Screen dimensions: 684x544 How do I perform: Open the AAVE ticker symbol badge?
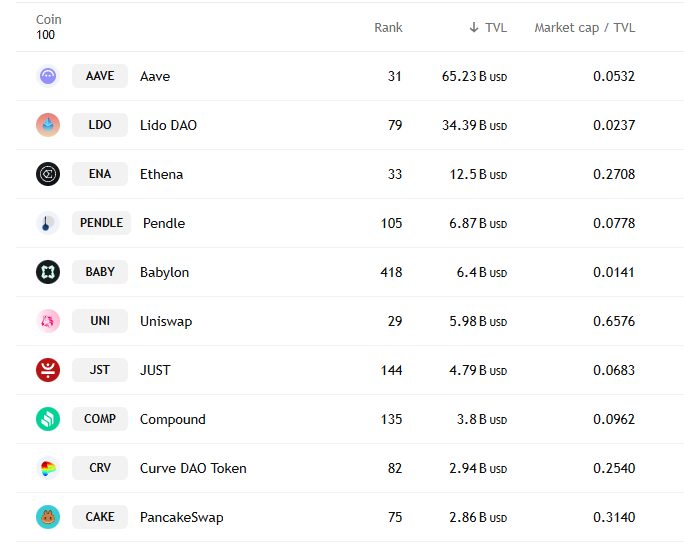tap(100, 76)
